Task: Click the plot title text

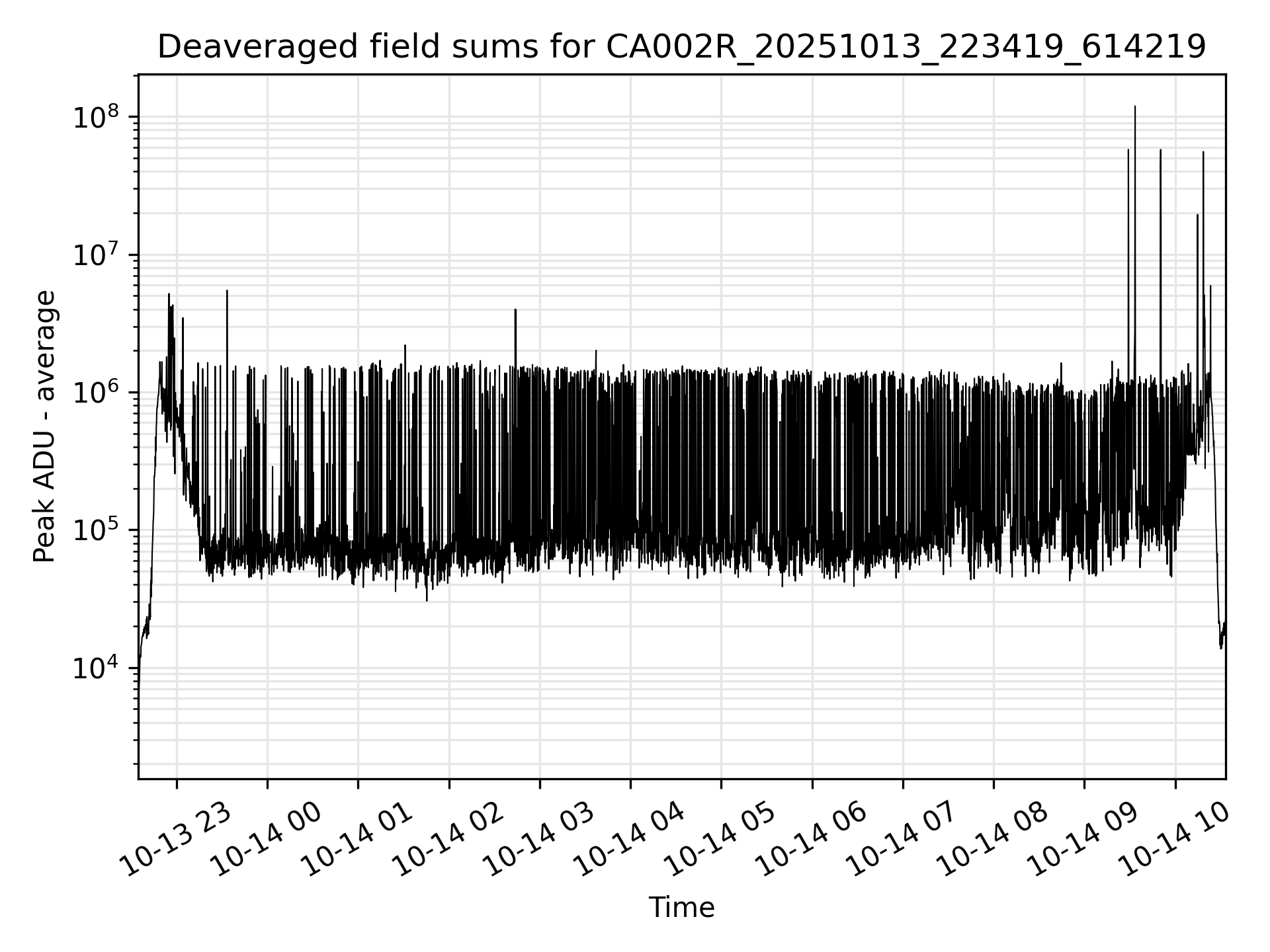Action: 681,48
